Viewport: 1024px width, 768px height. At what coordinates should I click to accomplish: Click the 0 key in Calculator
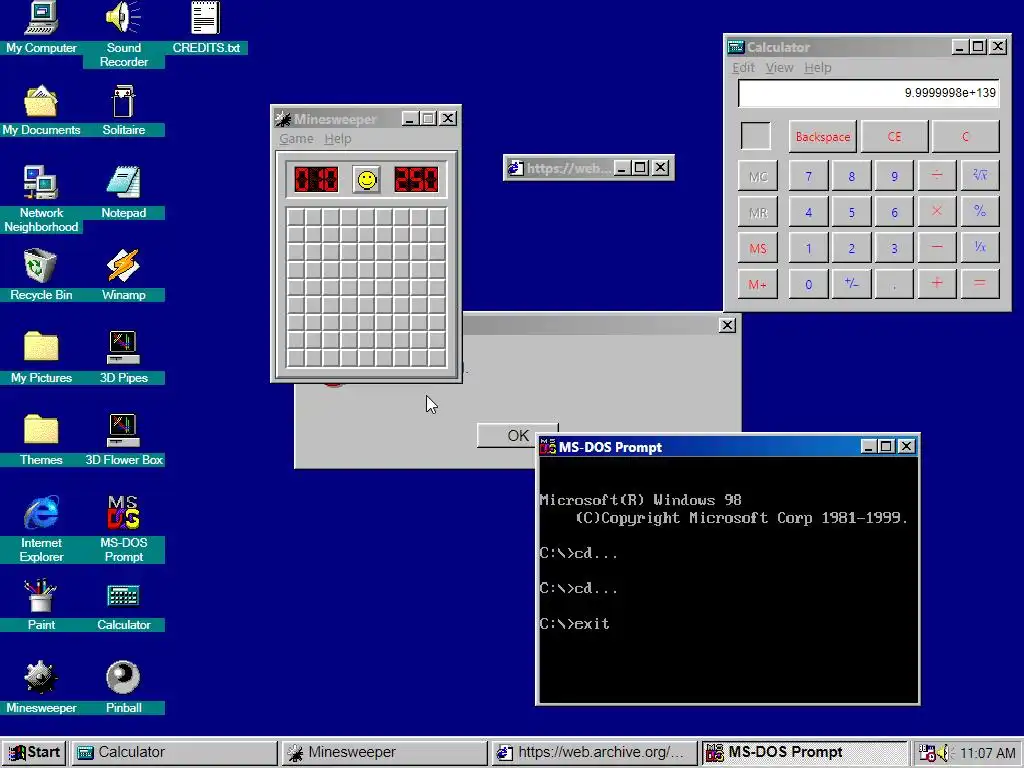[x=808, y=284]
